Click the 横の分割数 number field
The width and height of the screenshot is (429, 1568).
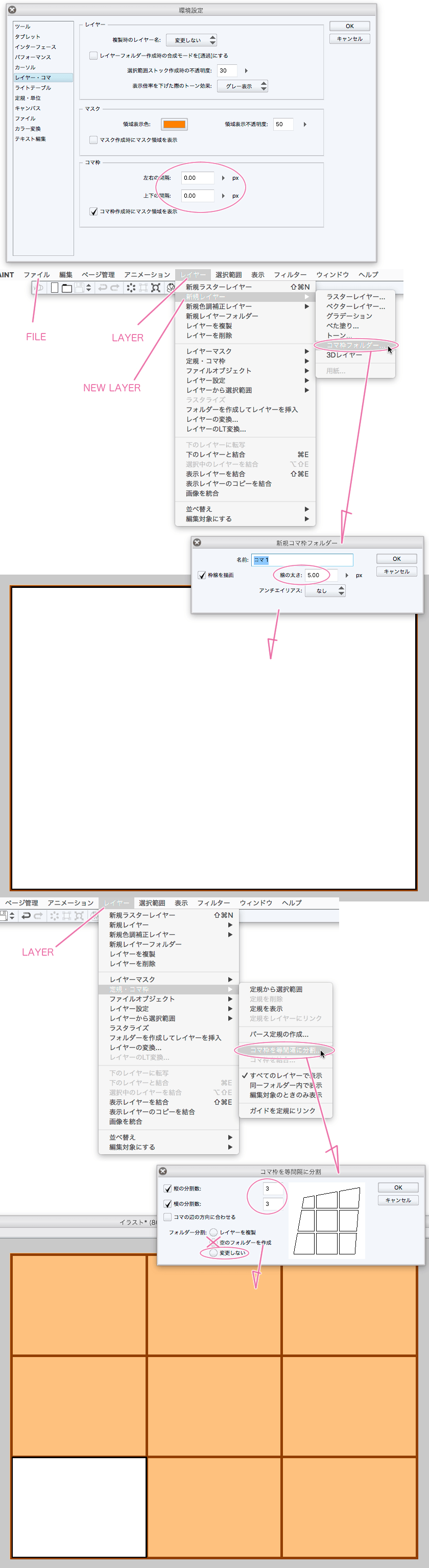point(273,1203)
